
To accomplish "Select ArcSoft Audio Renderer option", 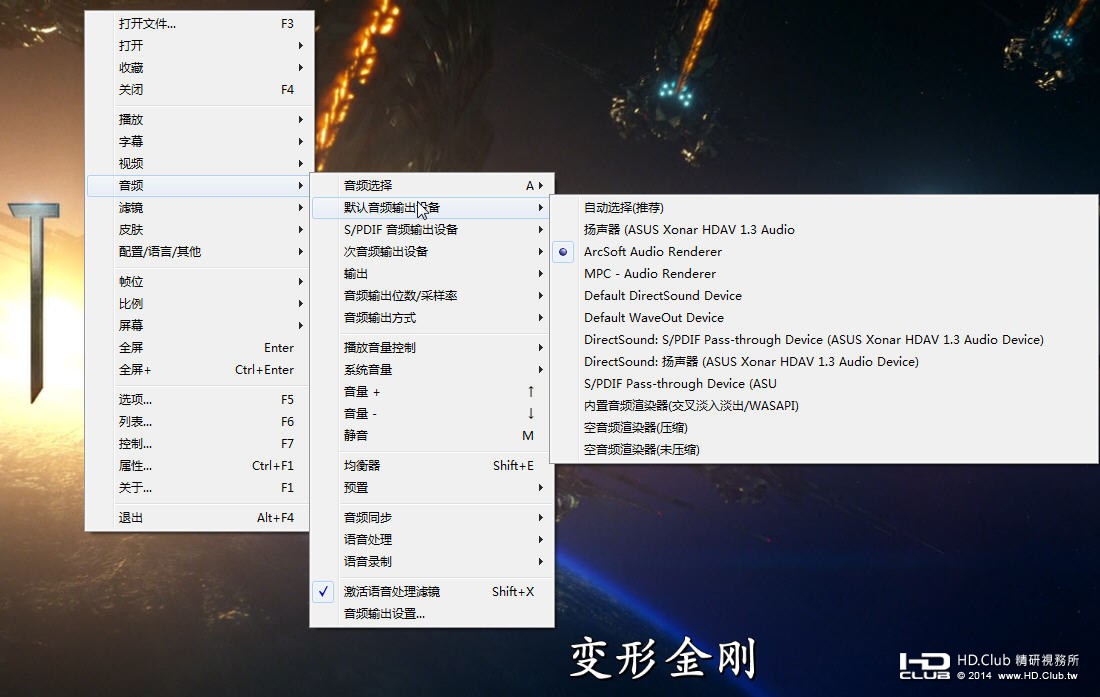I will tap(824, 252).
